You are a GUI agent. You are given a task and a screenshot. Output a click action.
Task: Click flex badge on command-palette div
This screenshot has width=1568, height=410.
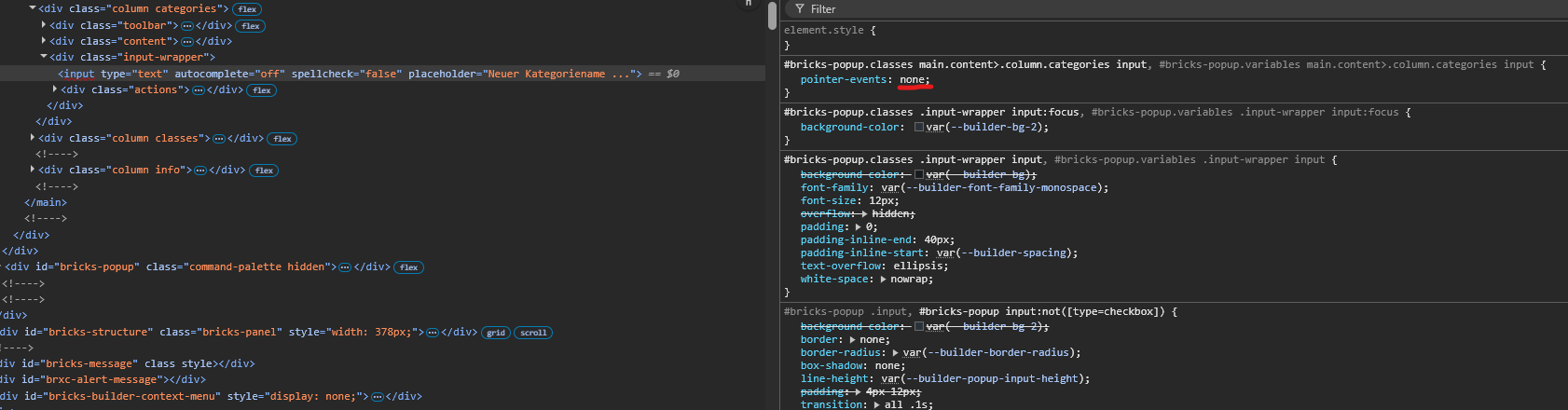click(x=408, y=267)
